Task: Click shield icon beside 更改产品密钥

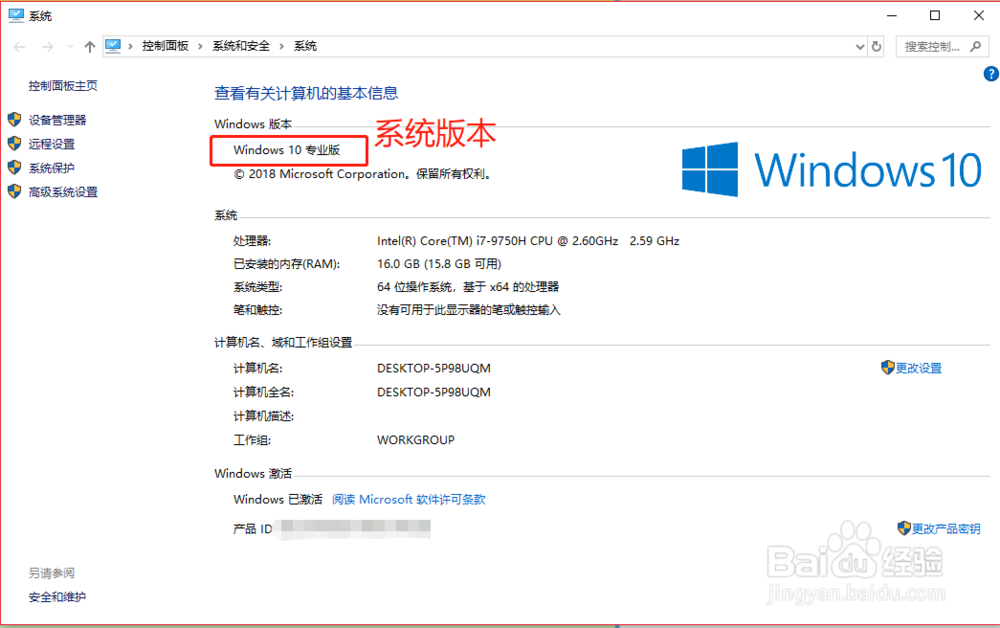Action: (904, 528)
